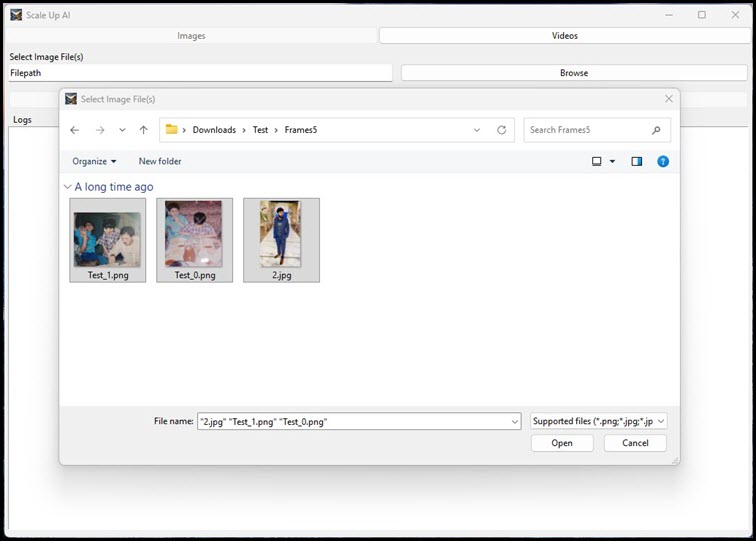
Task: Refresh the Frames5 folder view
Action: (x=501, y=130)
